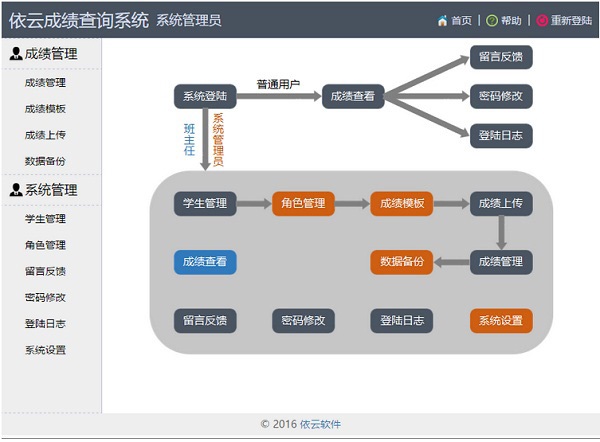600x442 pixels.
Task: Click the orange 角色管理 flowchart box
Action: coord(303,204)
